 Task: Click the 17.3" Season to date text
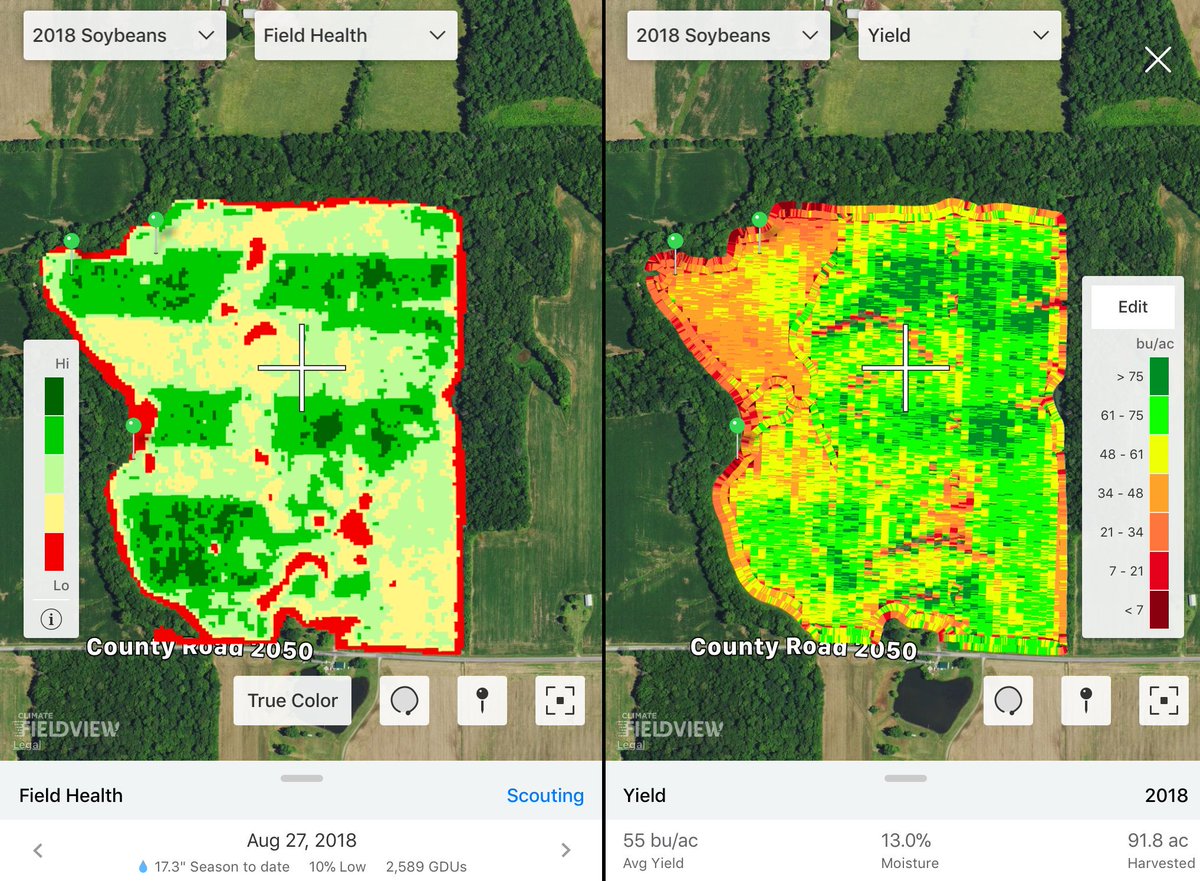[x=222, y=867]
